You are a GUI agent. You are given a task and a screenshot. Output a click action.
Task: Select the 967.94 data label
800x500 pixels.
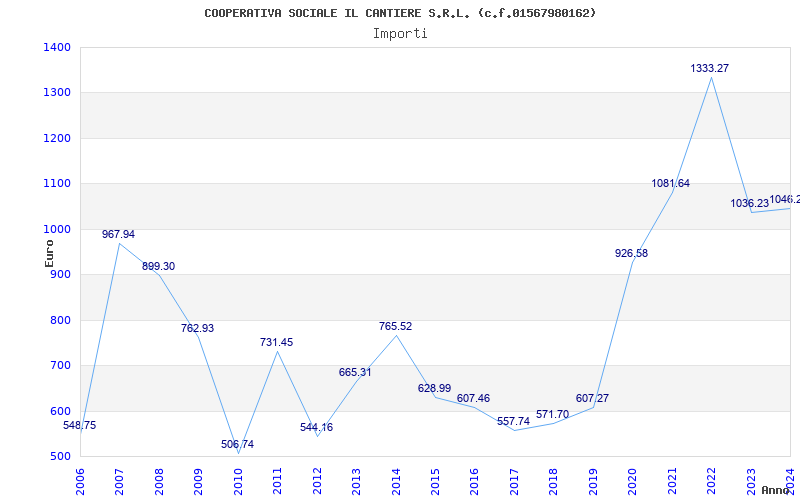point(118,234)
